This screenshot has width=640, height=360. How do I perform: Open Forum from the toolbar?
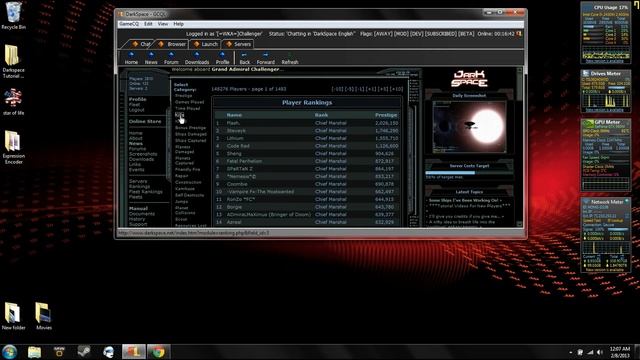pos(171,58)
